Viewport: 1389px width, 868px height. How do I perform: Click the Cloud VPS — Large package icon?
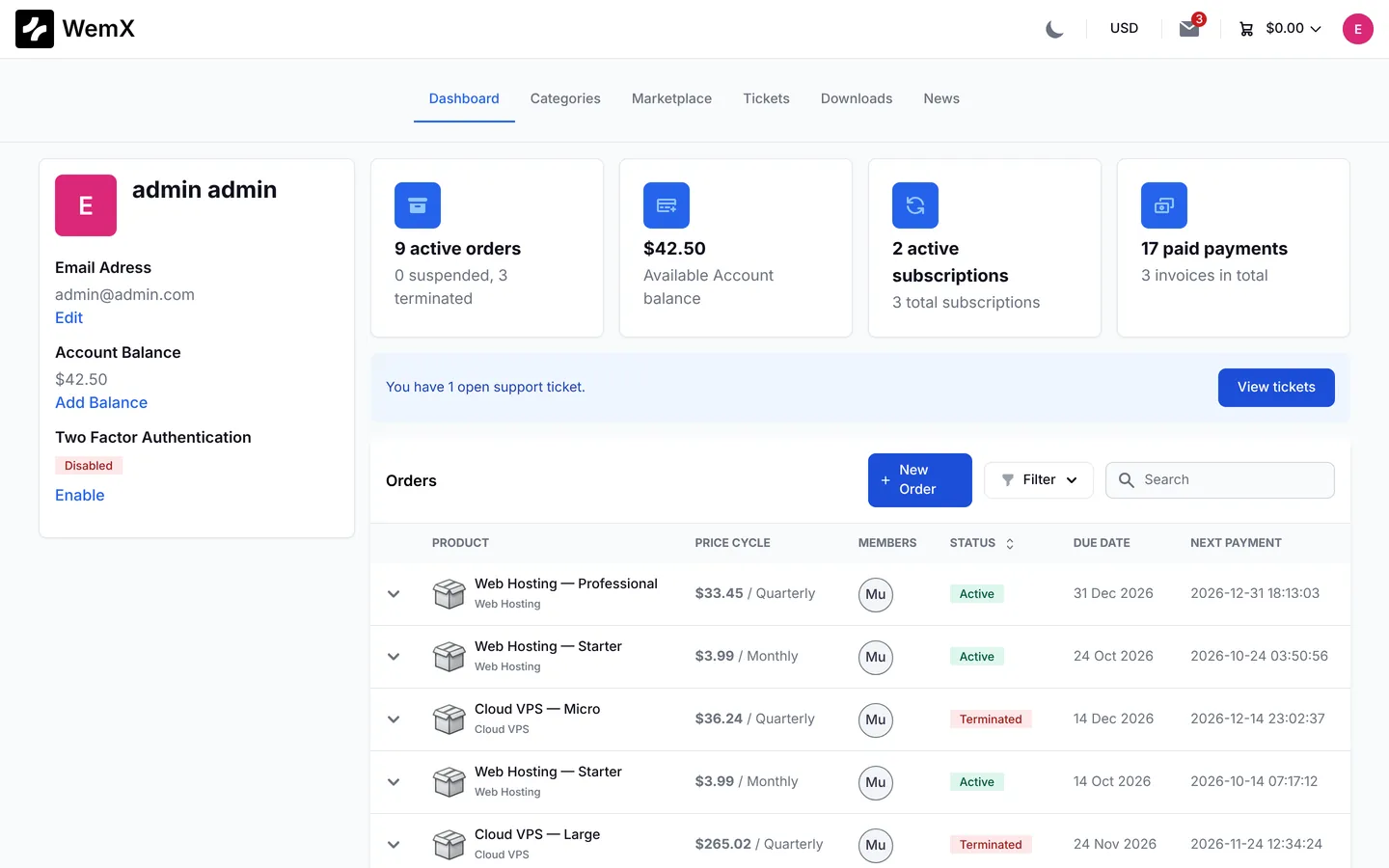pos(449,845)
